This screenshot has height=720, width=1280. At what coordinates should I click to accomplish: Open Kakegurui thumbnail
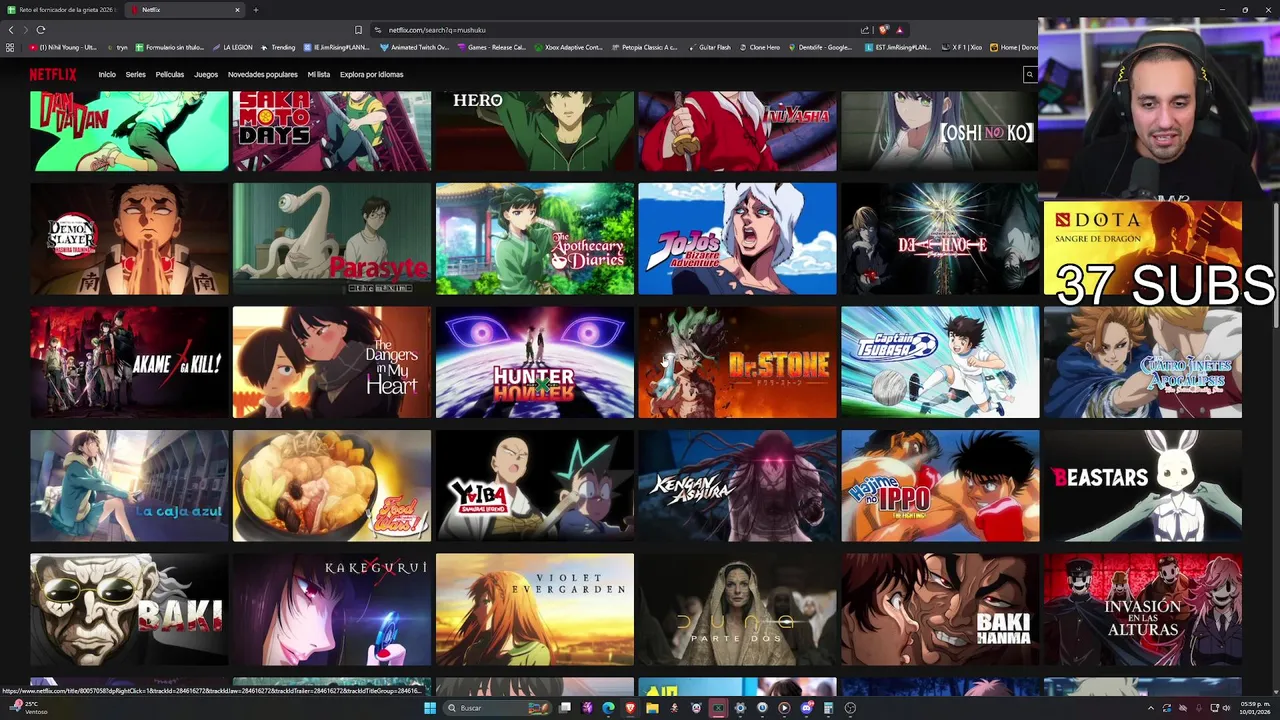tap(332, 609)
